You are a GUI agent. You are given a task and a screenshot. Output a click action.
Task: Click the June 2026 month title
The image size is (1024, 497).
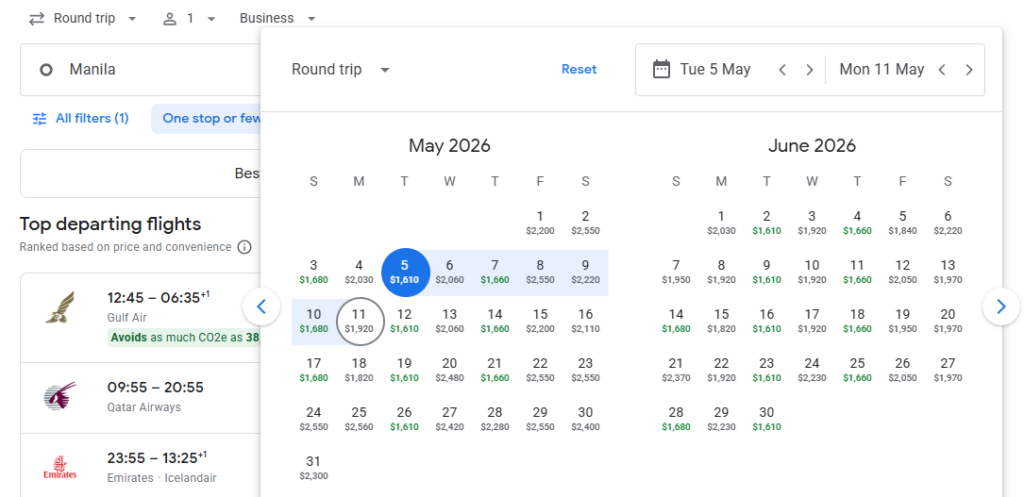pyautogui.click(x=812, y=145)
